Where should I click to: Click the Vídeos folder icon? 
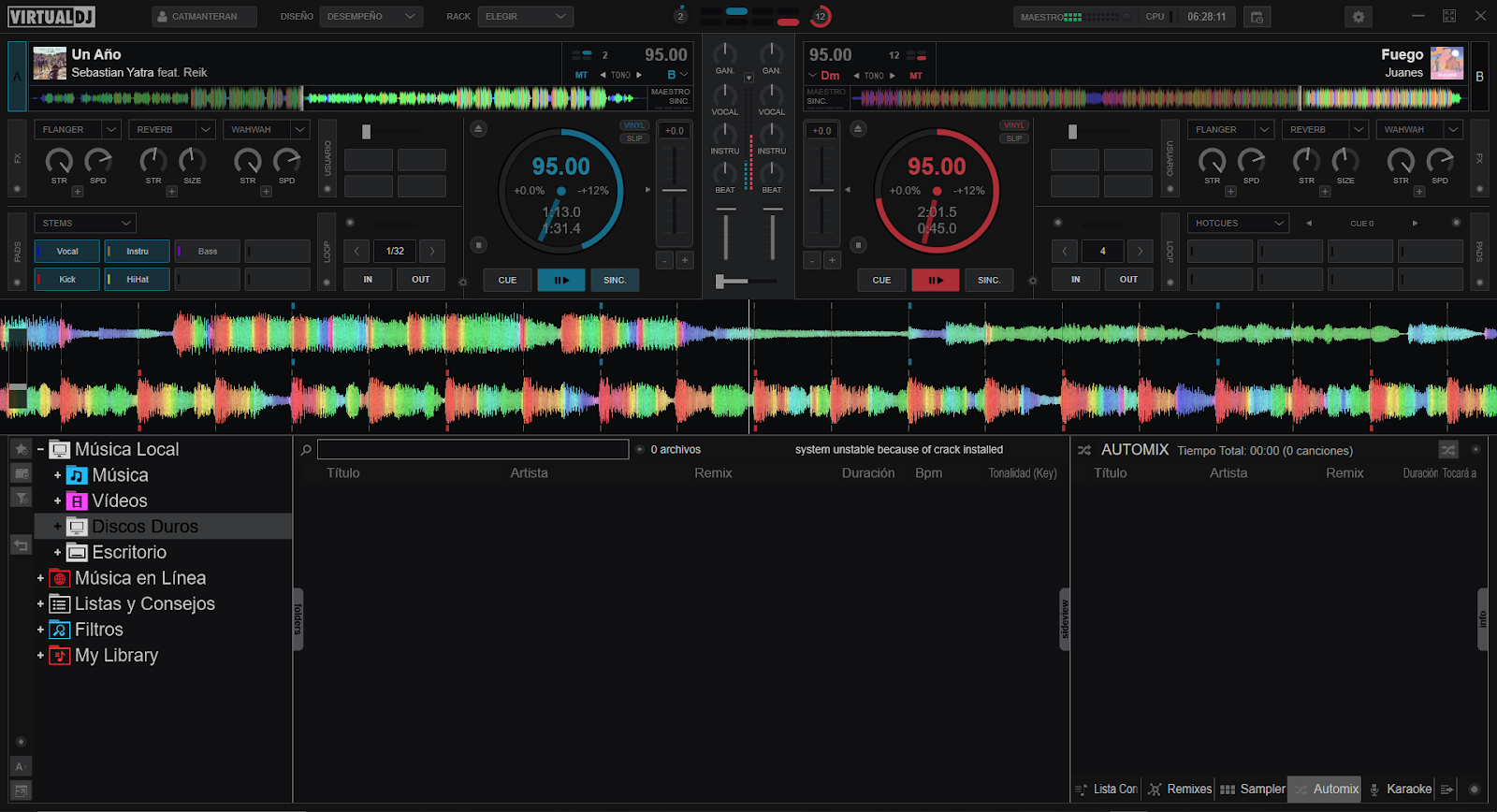click(x=77, y=501)
